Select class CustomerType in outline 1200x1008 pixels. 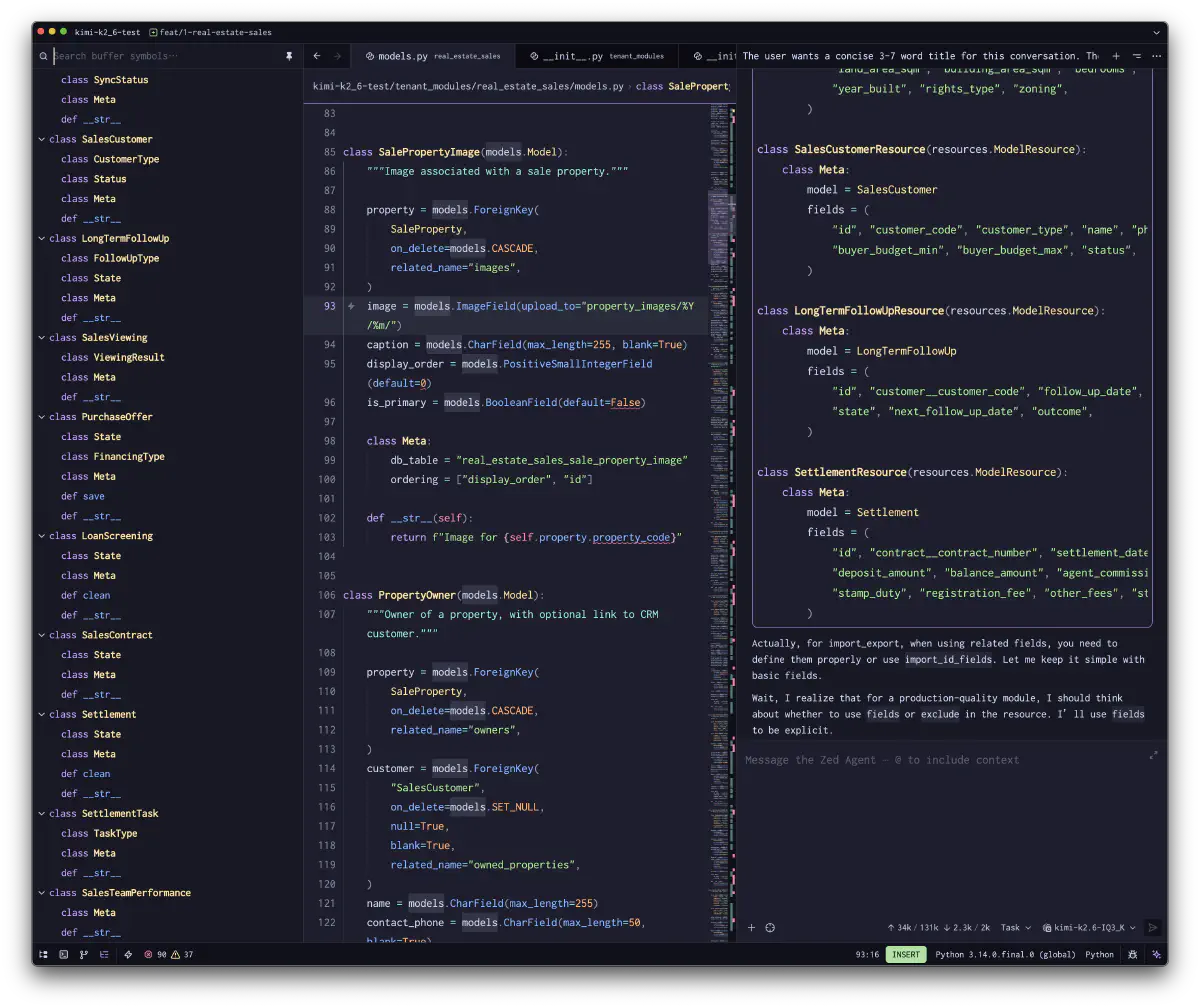click(x=110, y=159)
